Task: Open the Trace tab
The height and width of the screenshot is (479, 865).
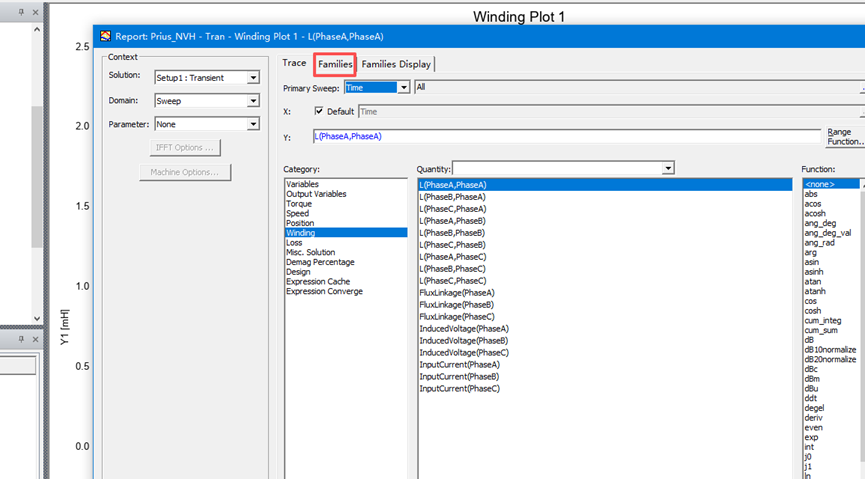Action: (x=294, y=63)
